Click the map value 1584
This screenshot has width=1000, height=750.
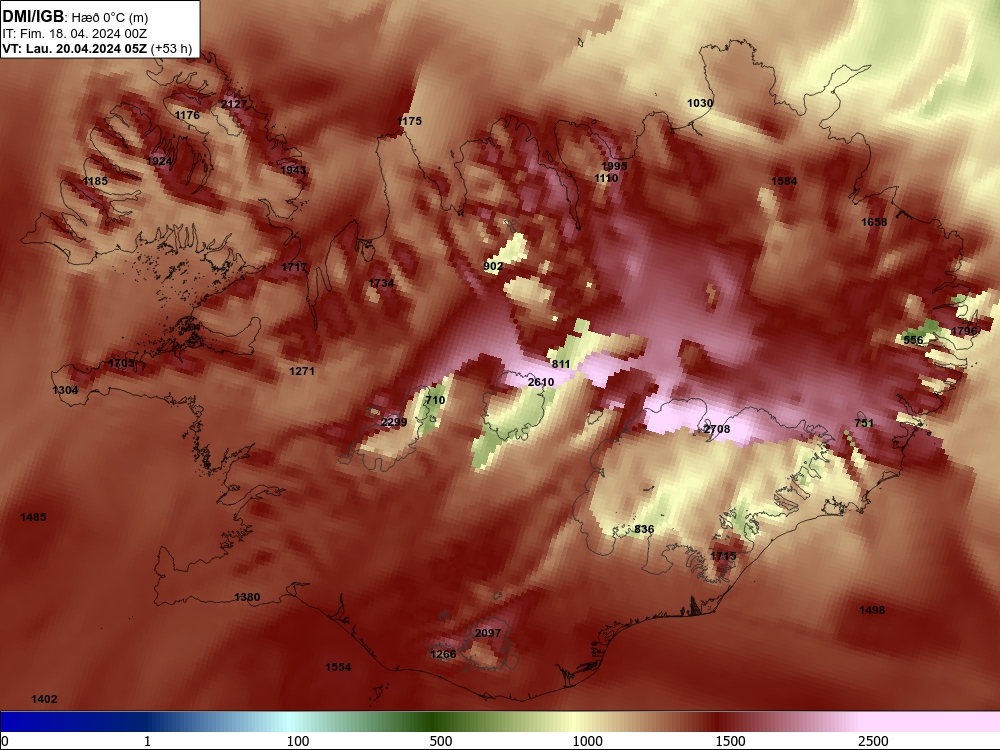click(784, 181)
